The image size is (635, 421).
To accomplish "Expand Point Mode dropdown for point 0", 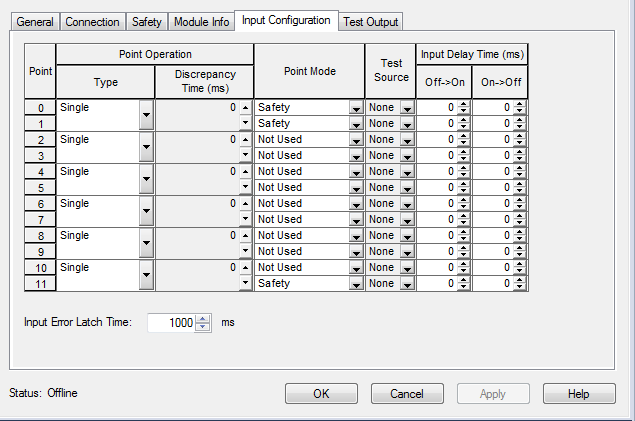I will point(355,108).
